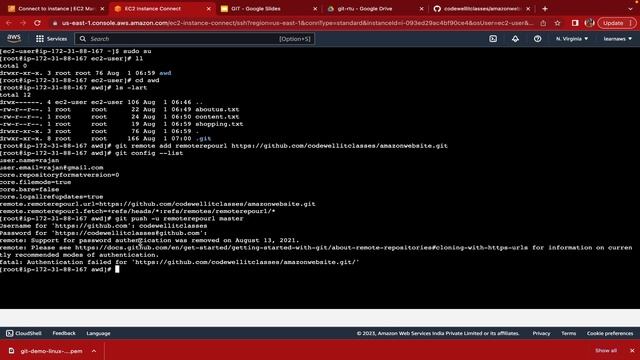
Task: Close the downloads bar
Action: click(632, 351)
